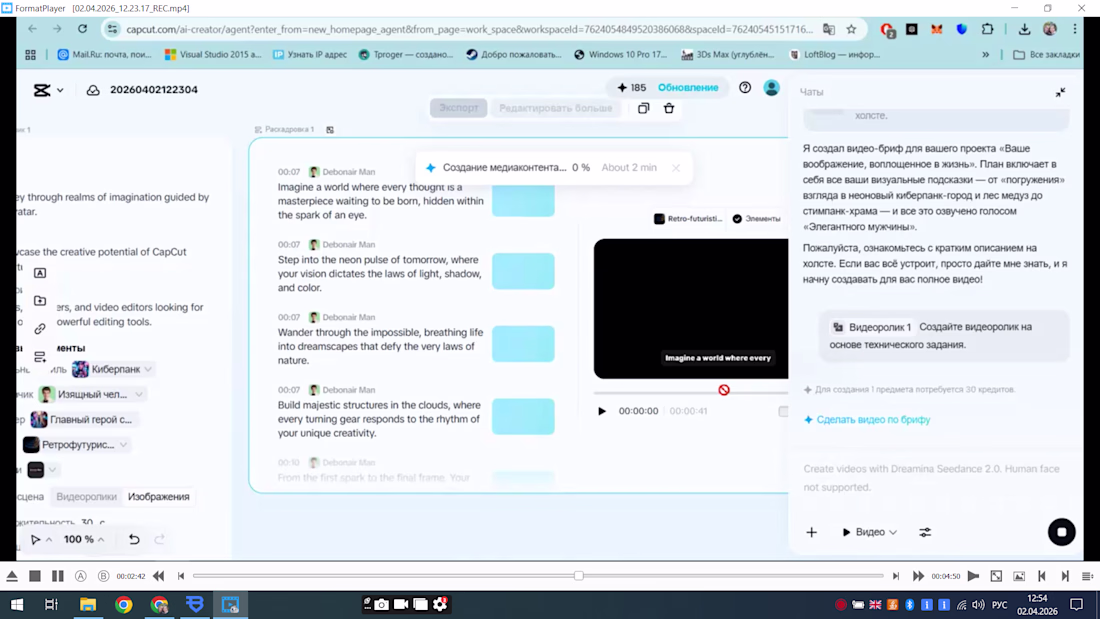Click the Экспорт button
1100x619 pixels.
coord(459,108)
